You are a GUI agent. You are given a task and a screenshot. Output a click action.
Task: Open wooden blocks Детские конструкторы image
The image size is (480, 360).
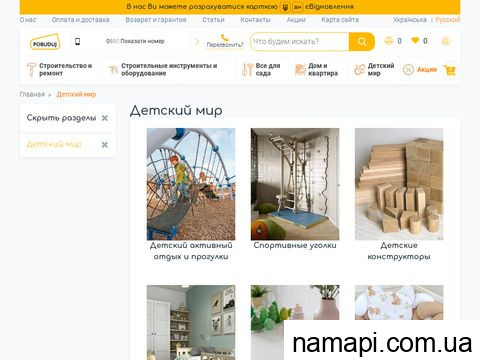pyautogui.click(x=399, y=184)
